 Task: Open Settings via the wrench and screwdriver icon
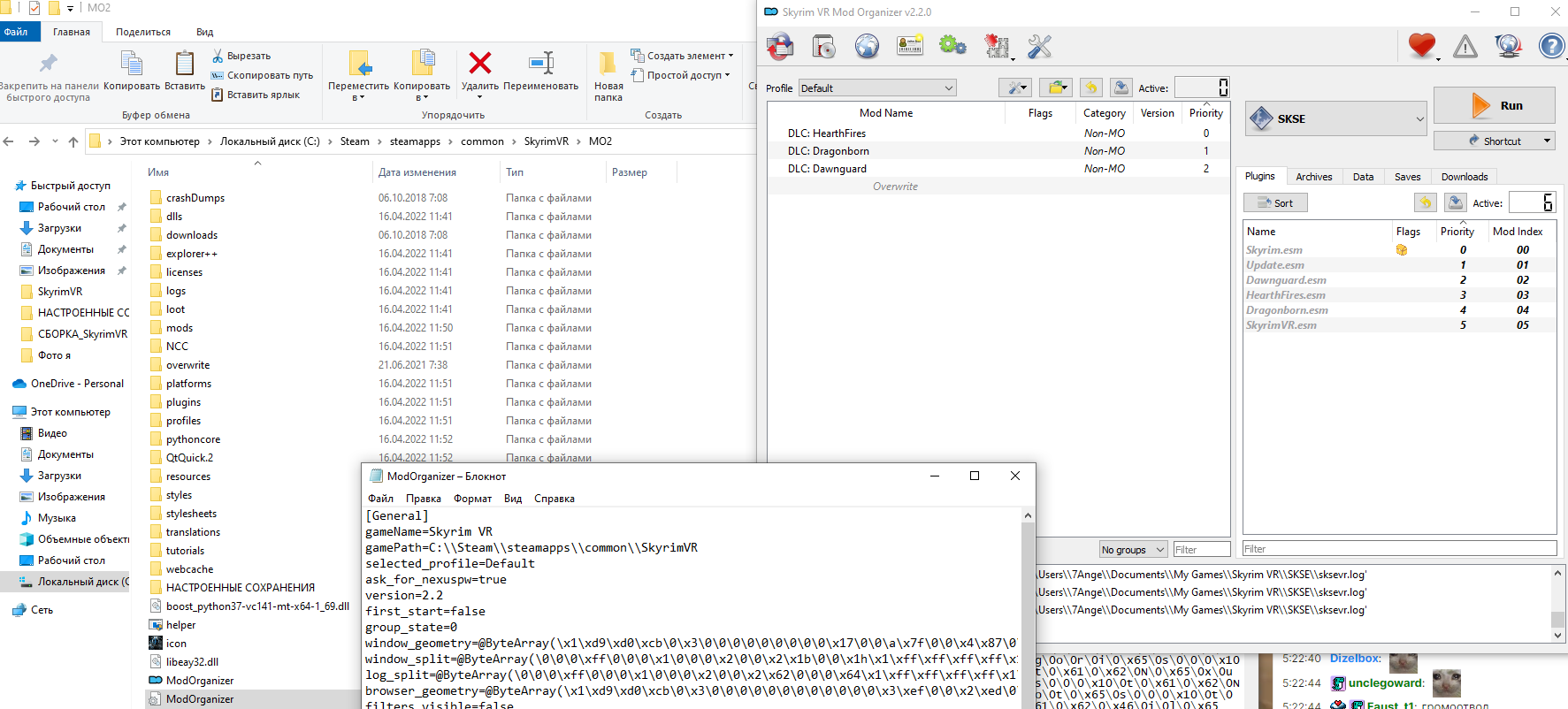click(x=1039, y=46)
